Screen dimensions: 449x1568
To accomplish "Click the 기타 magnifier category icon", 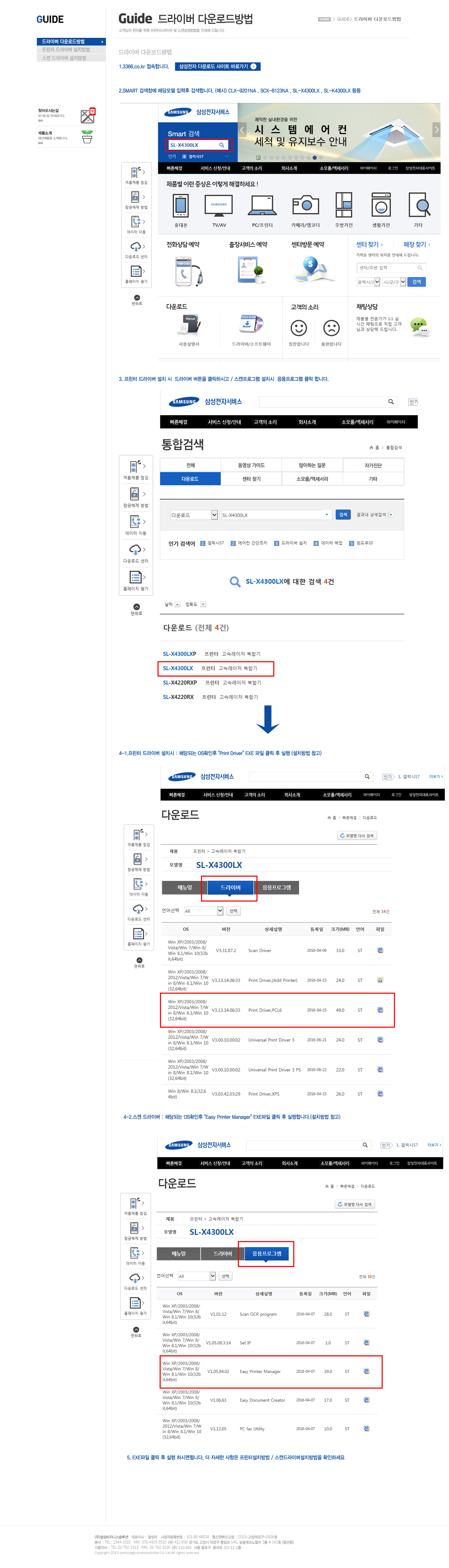I will coord(419,205).
